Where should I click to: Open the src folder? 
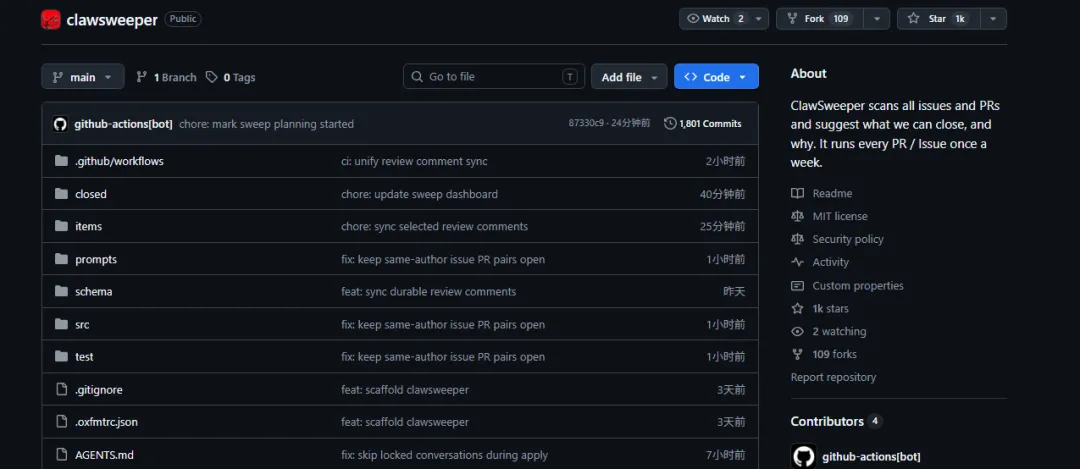[82, 324]
